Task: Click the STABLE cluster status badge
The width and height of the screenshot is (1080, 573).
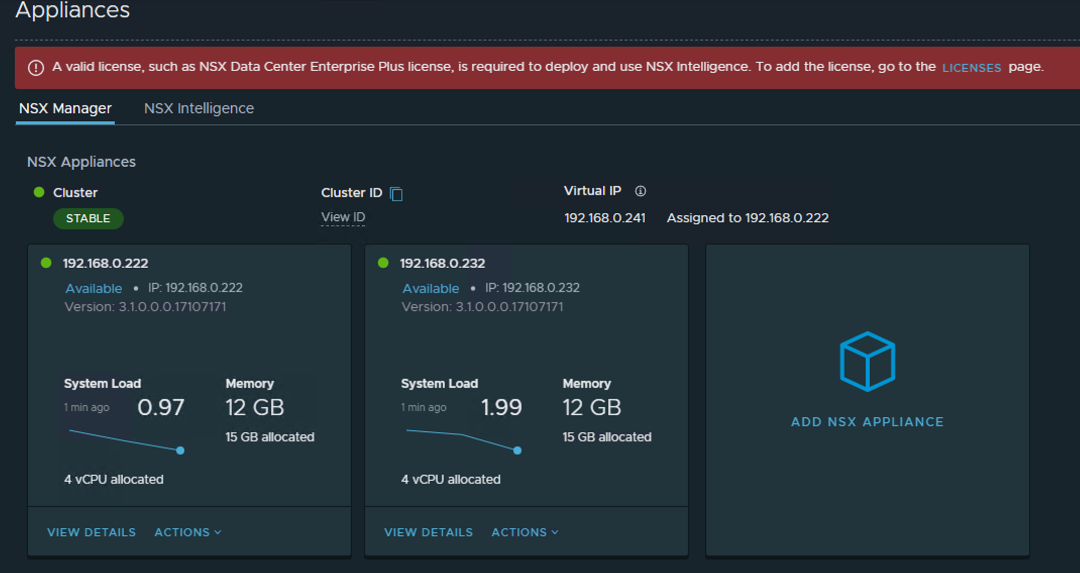Action: coord(88,218)
